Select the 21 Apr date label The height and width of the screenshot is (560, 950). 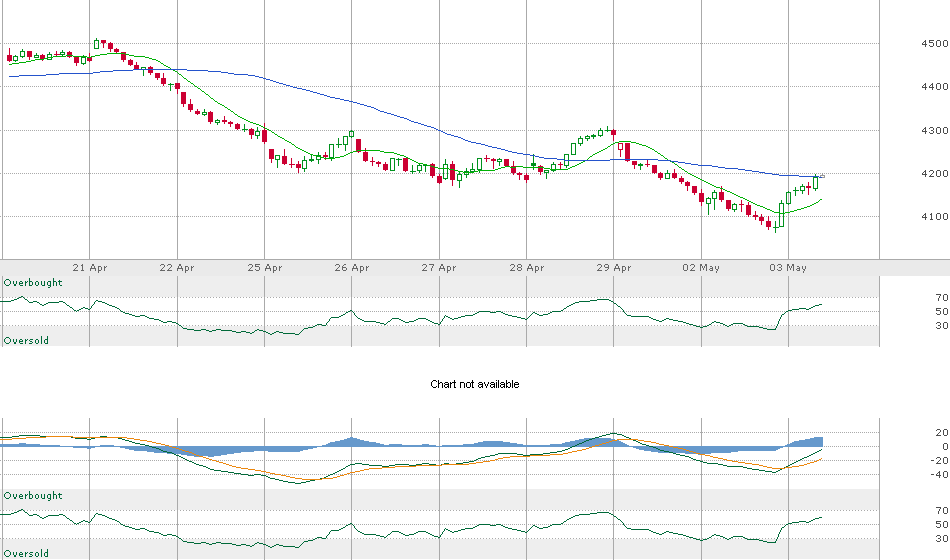click(90, 267)
